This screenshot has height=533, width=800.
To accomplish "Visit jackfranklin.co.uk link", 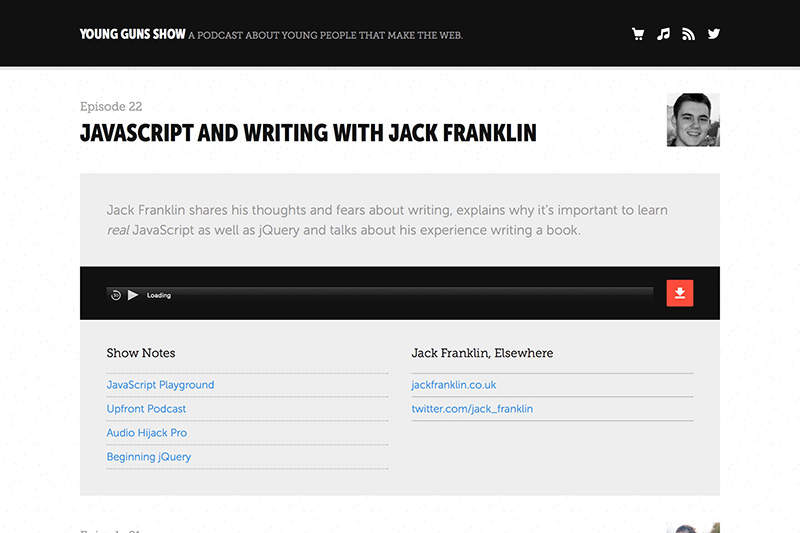I will [x=454, y=385].
